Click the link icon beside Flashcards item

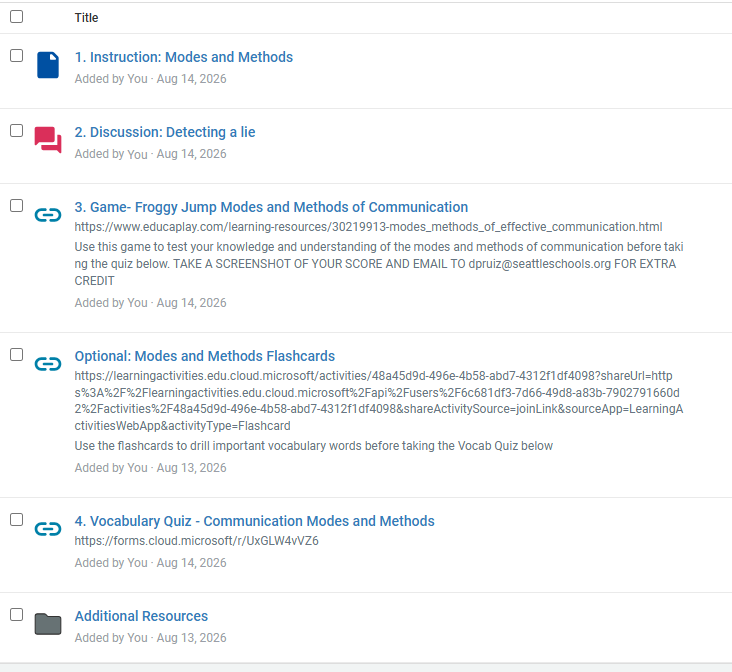tap(48, 364)
